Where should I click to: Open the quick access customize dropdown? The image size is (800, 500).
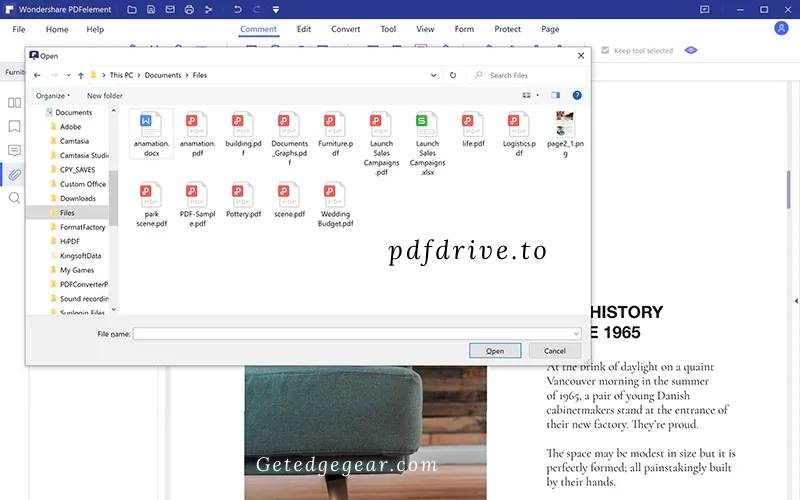276,9
